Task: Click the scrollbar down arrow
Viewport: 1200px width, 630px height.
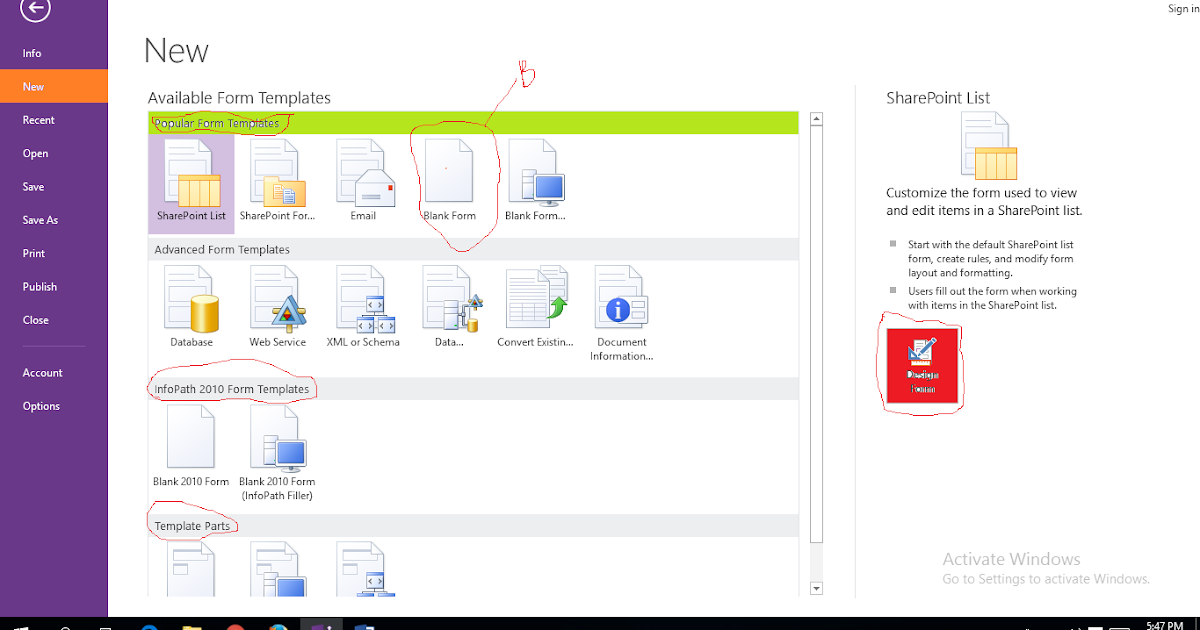Action: [815, 588]
